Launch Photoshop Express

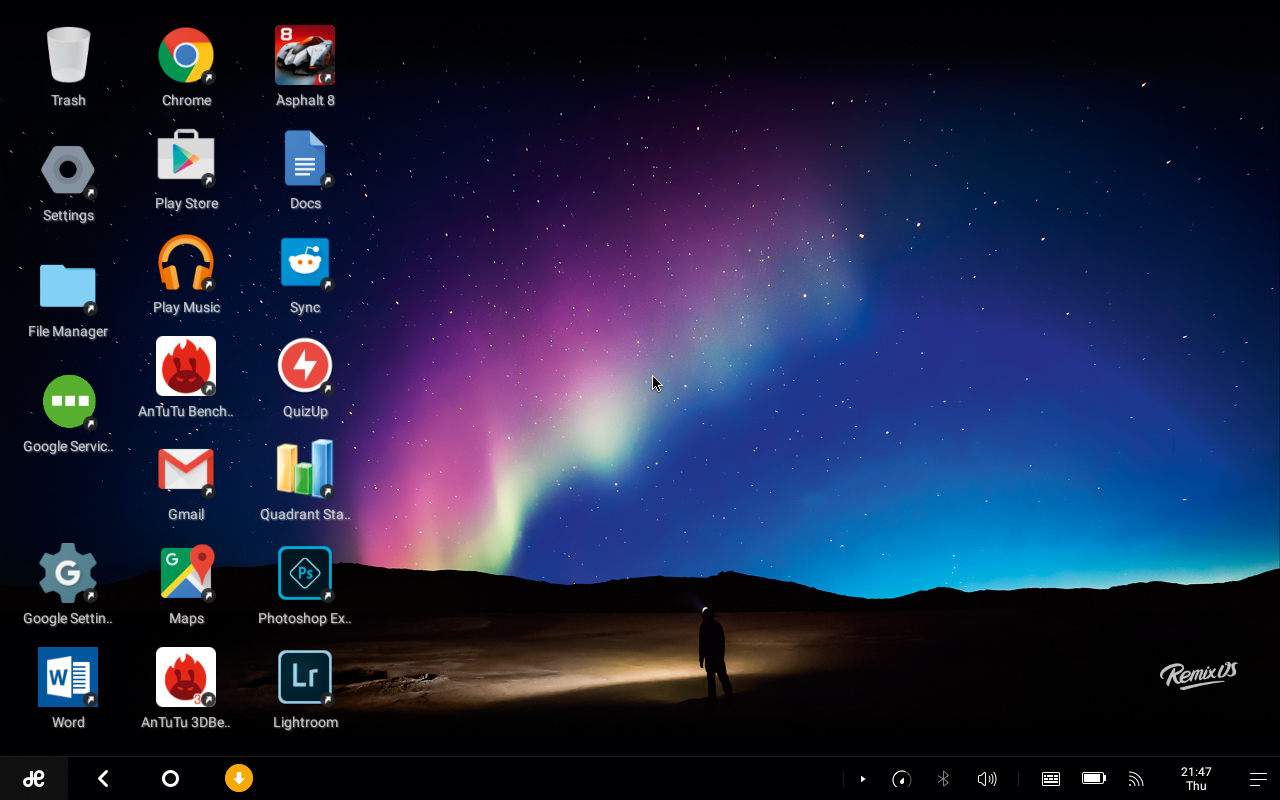[x=305, y=573]
